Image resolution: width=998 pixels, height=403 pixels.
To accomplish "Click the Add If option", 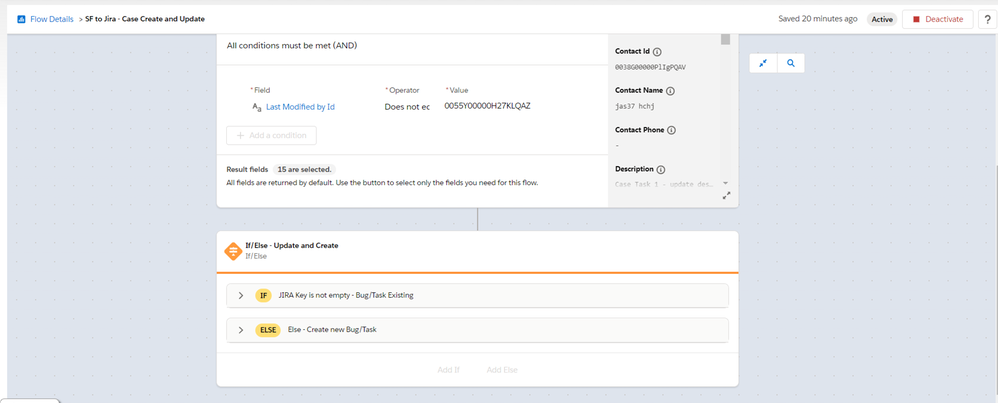I will coord(448,369).
